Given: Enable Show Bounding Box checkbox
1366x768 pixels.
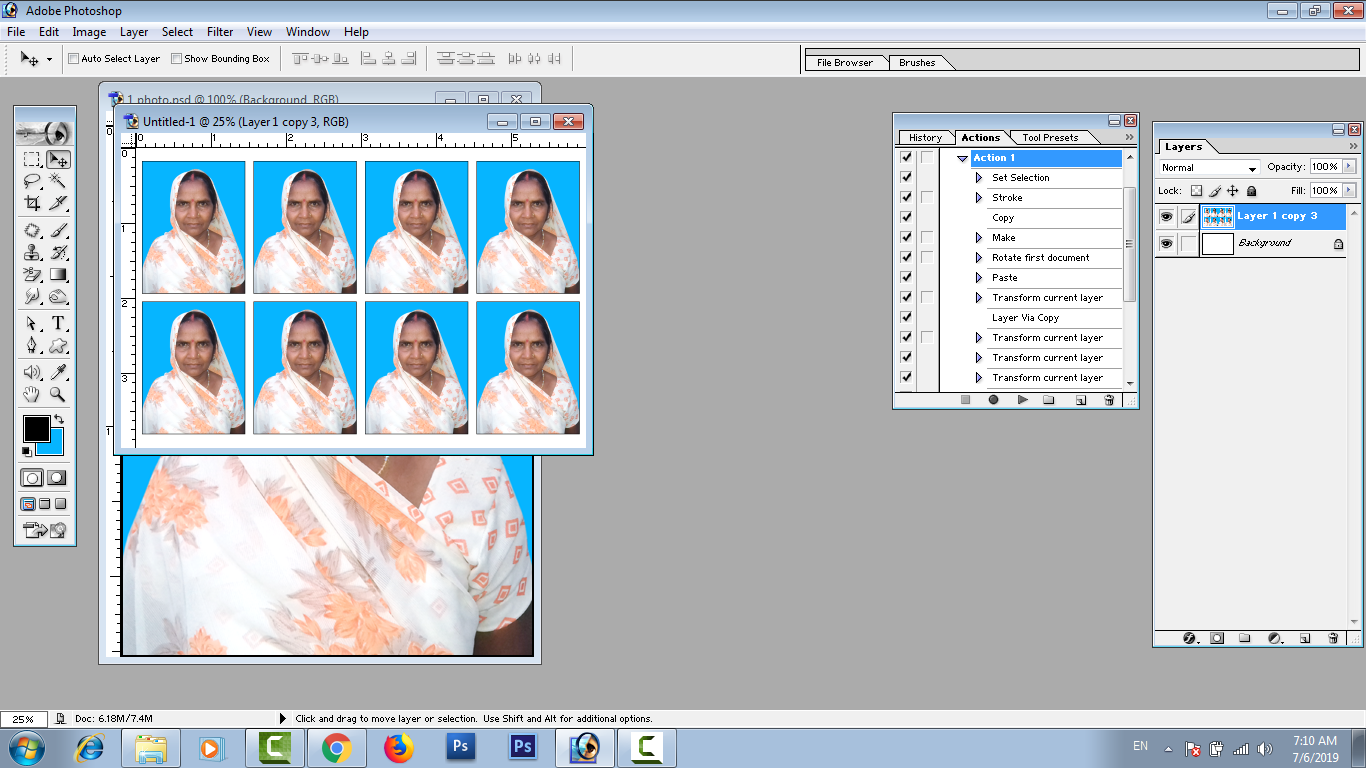Looking at the screenshot, I should [177, 59].
